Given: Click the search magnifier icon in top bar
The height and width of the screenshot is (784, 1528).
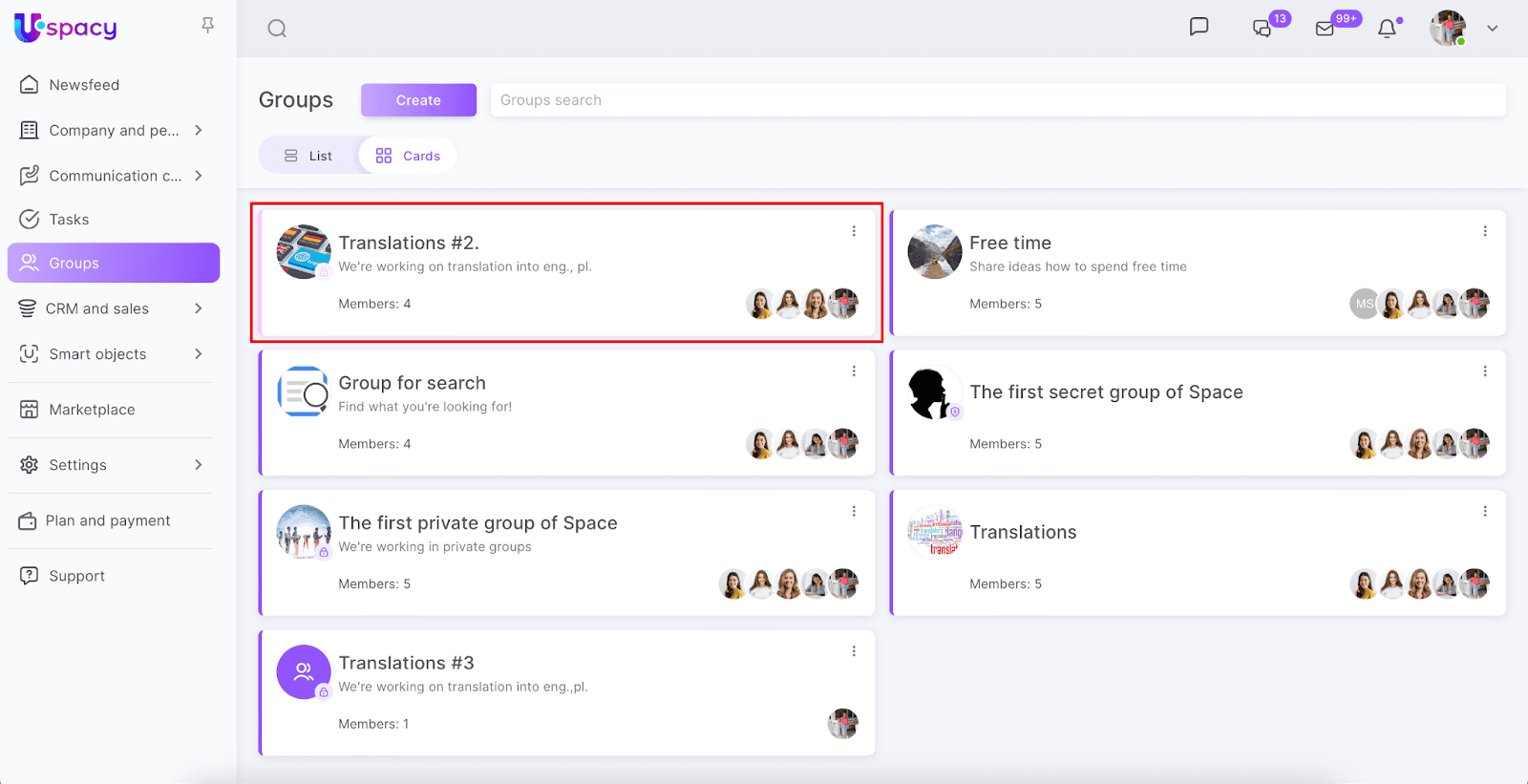Looking at the screenshot, I should [277, 29].
